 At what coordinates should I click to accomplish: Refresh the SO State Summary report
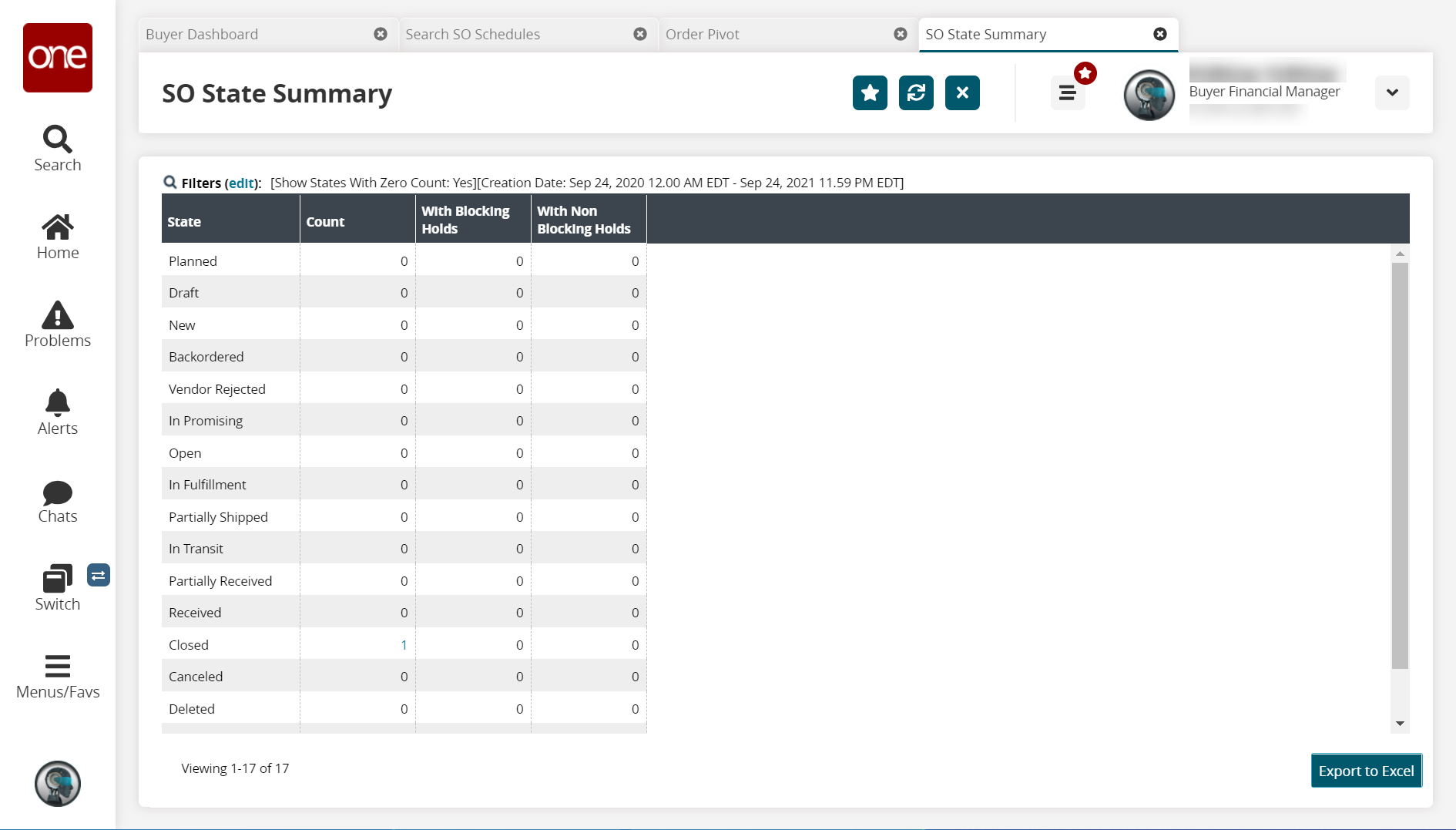(x=916, y=93)
